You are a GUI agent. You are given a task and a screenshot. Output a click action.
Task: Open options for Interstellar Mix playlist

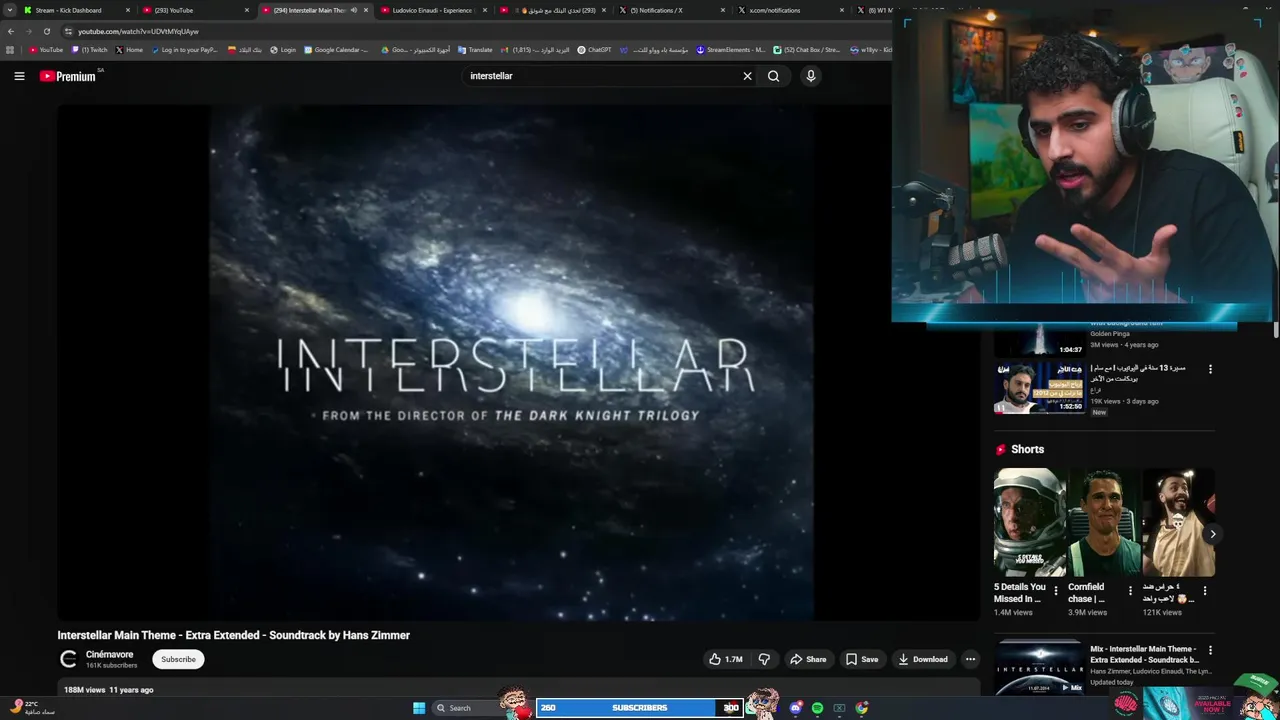click(1210, 650)
